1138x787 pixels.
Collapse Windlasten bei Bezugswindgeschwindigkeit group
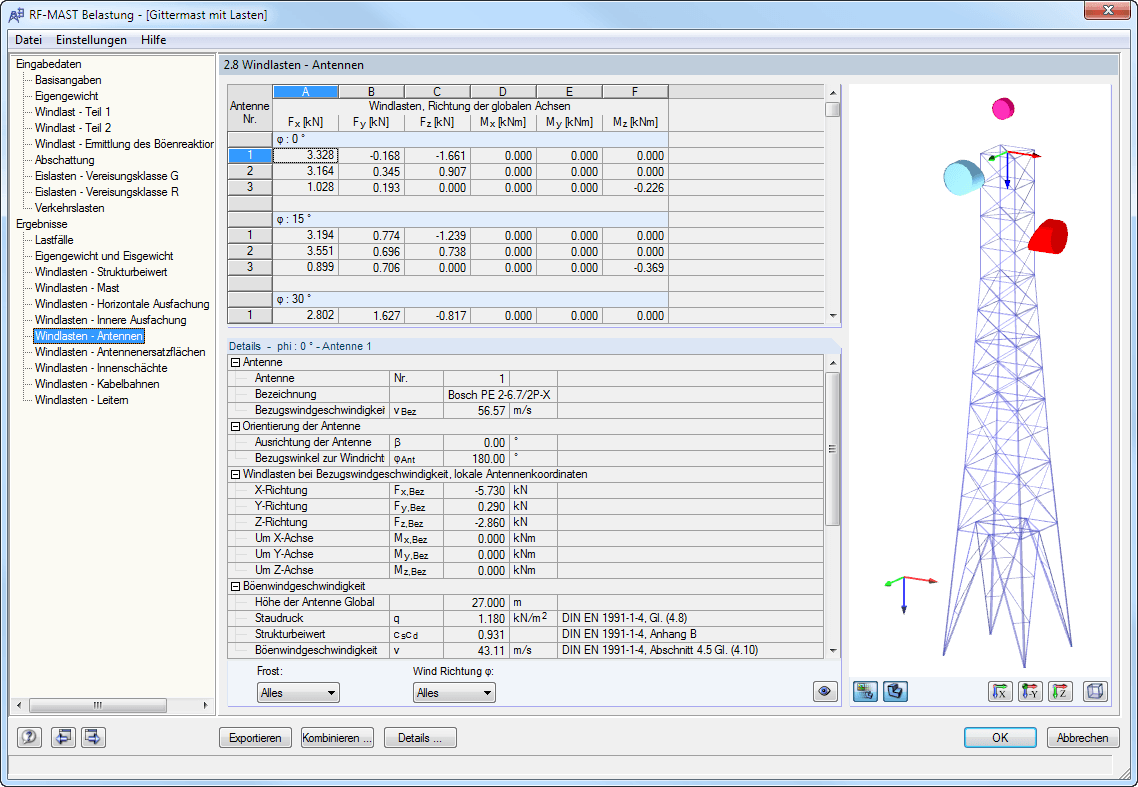[235, 474]
